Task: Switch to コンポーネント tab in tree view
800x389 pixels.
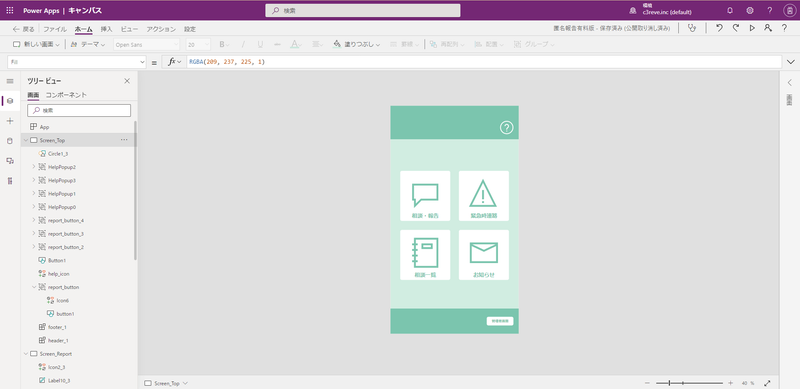Action: point(66,95)
